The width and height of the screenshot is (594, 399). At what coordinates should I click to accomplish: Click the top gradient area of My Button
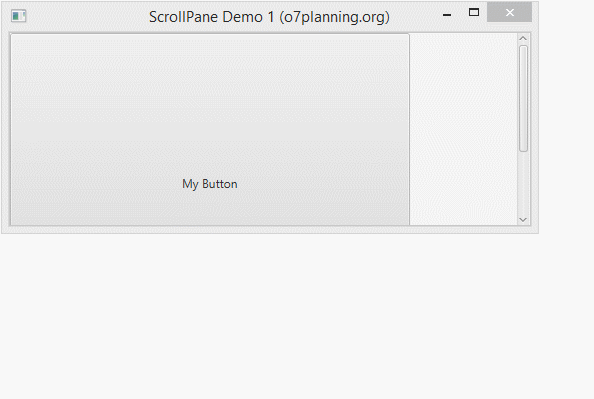pyautogui.click(x=210, y=57)
